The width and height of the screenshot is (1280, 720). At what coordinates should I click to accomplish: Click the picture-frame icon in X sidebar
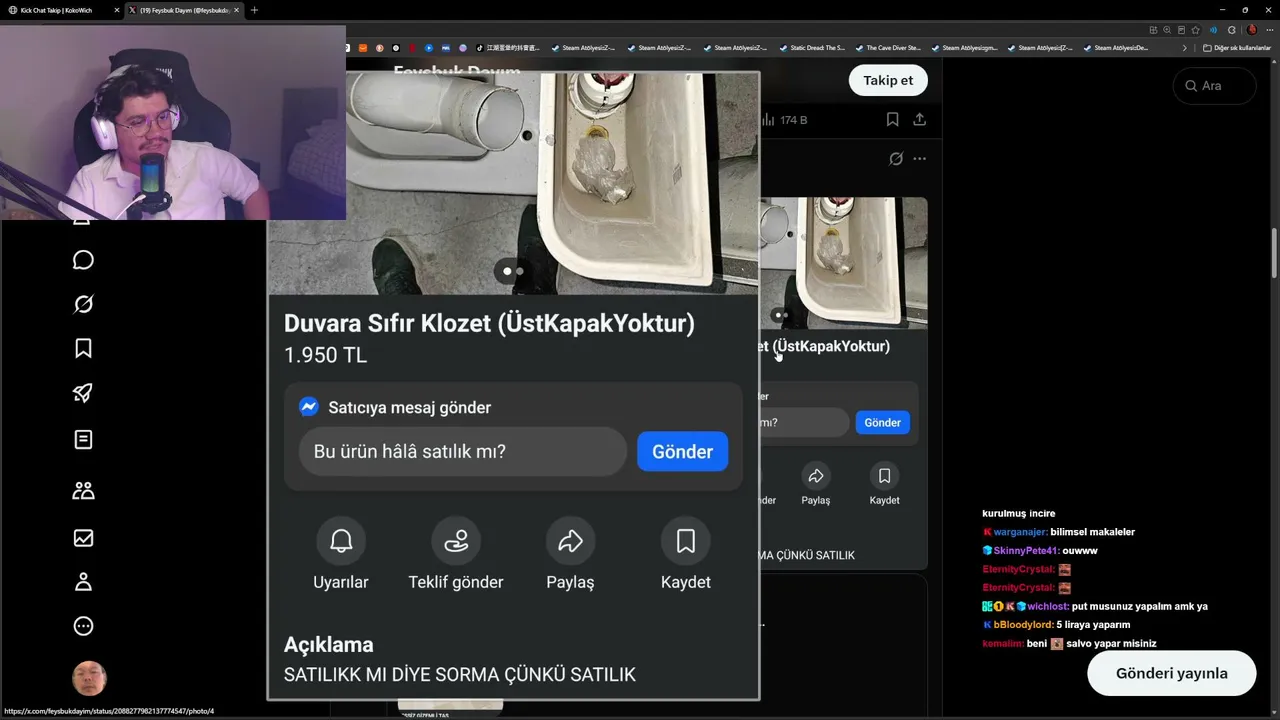tap(83, 538)
